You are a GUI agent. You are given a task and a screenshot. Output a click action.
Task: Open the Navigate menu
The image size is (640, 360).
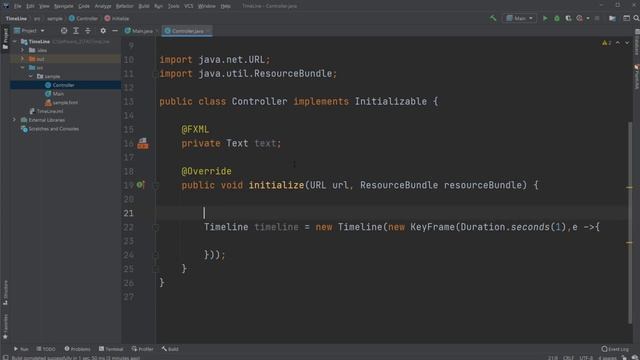[x=64, y=6]
